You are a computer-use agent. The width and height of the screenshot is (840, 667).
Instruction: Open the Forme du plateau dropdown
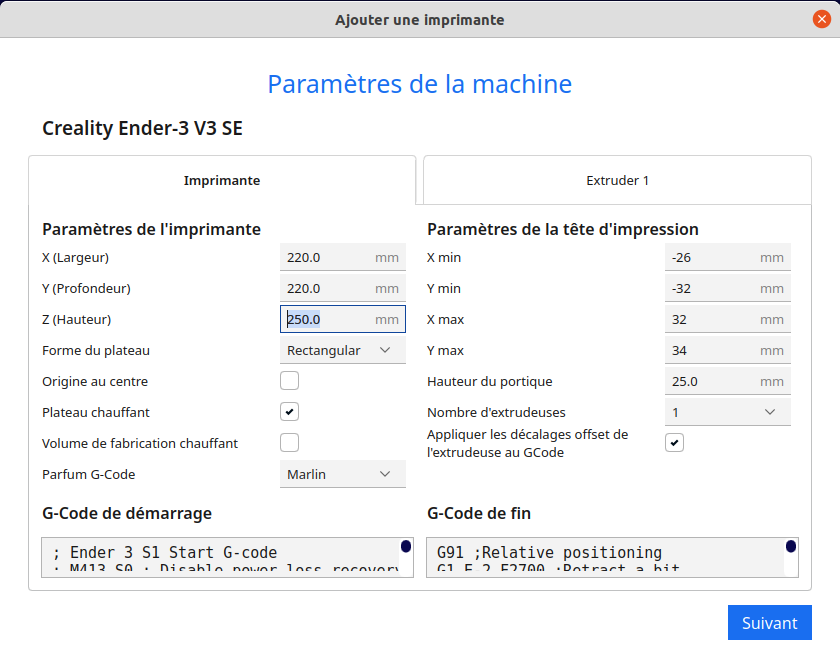point(342,350)
